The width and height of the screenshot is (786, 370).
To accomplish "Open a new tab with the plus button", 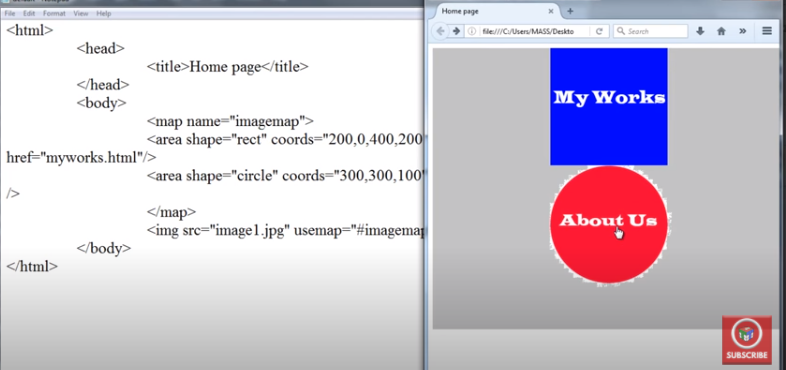I will [x=570, y=11].
